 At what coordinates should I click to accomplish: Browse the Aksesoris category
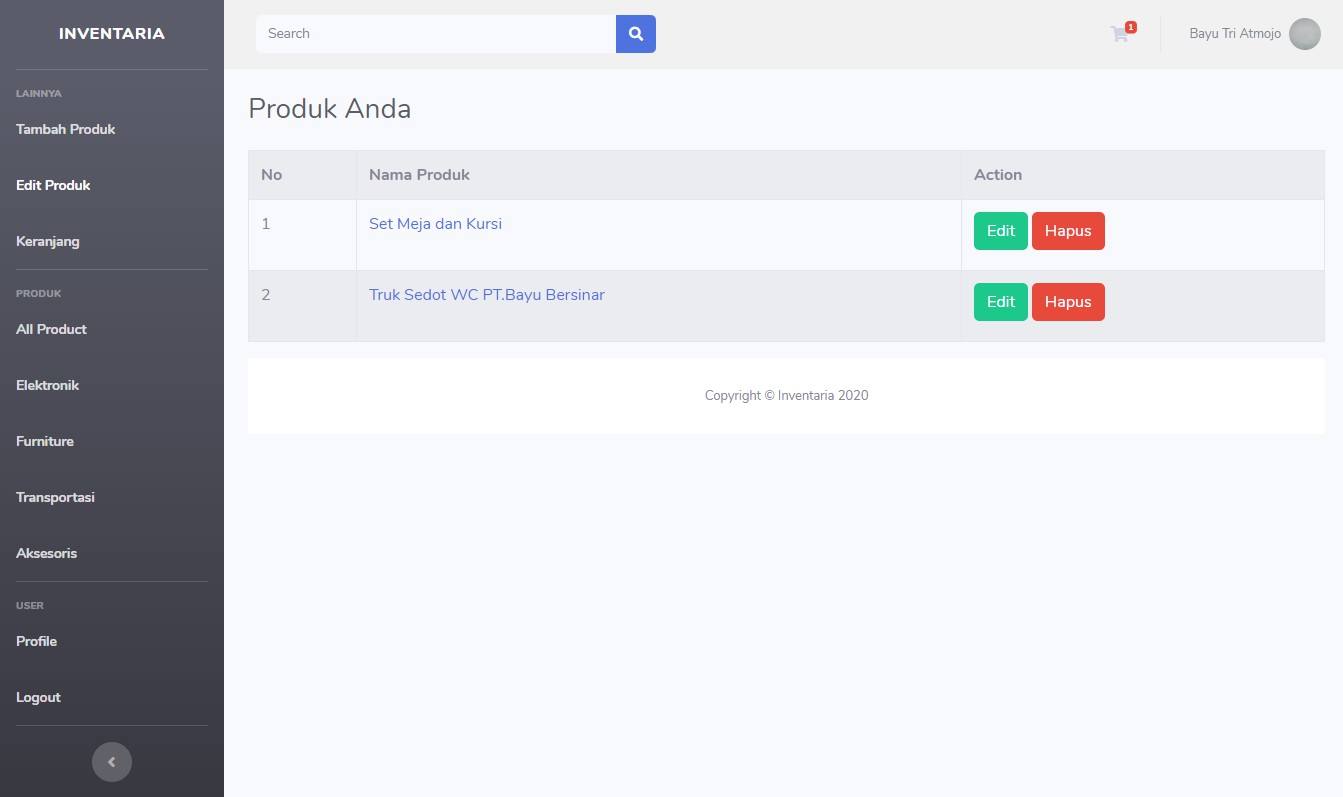point(46,553)
